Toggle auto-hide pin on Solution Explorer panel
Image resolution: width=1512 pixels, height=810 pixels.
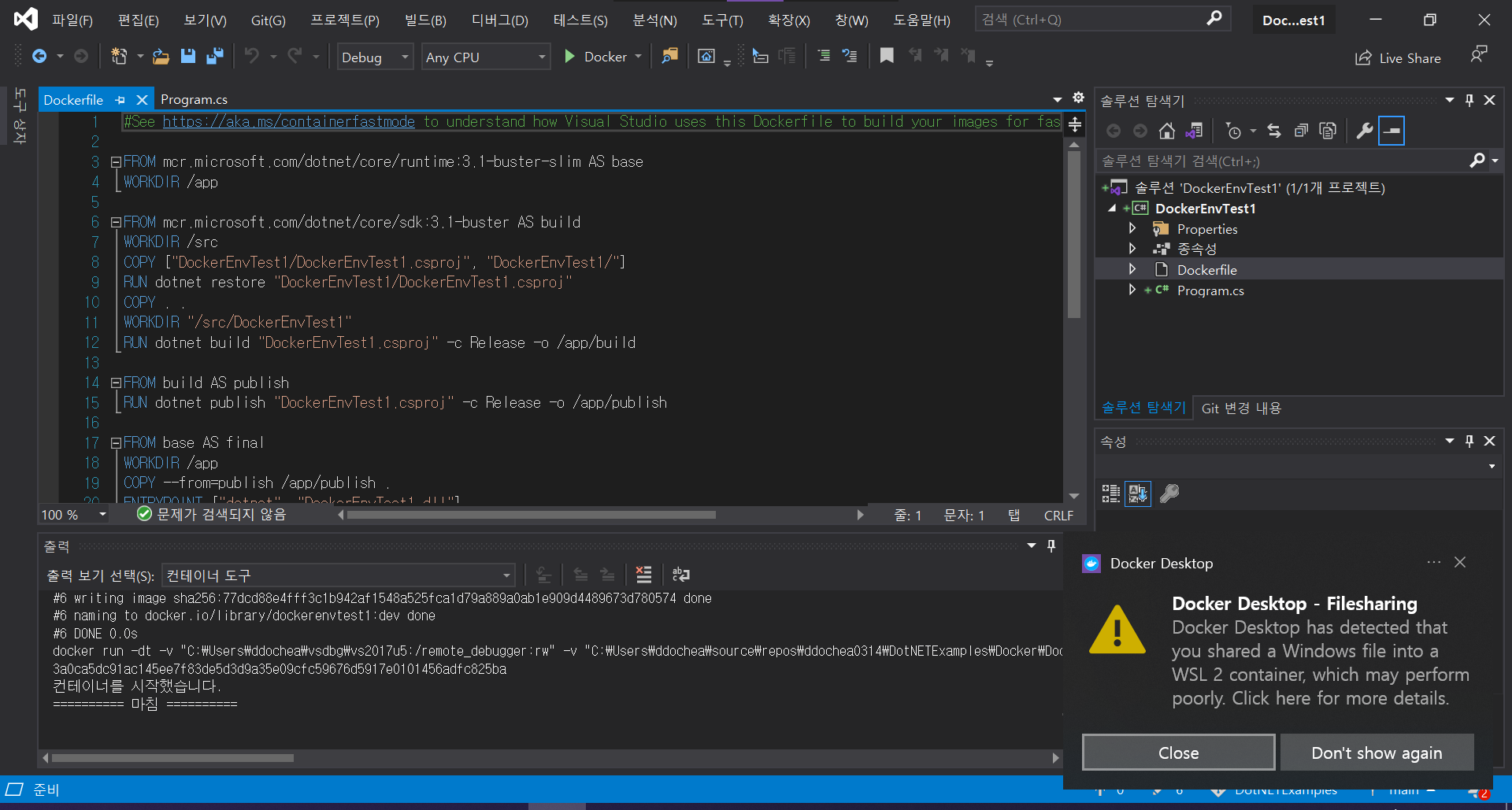[1469, 100]
